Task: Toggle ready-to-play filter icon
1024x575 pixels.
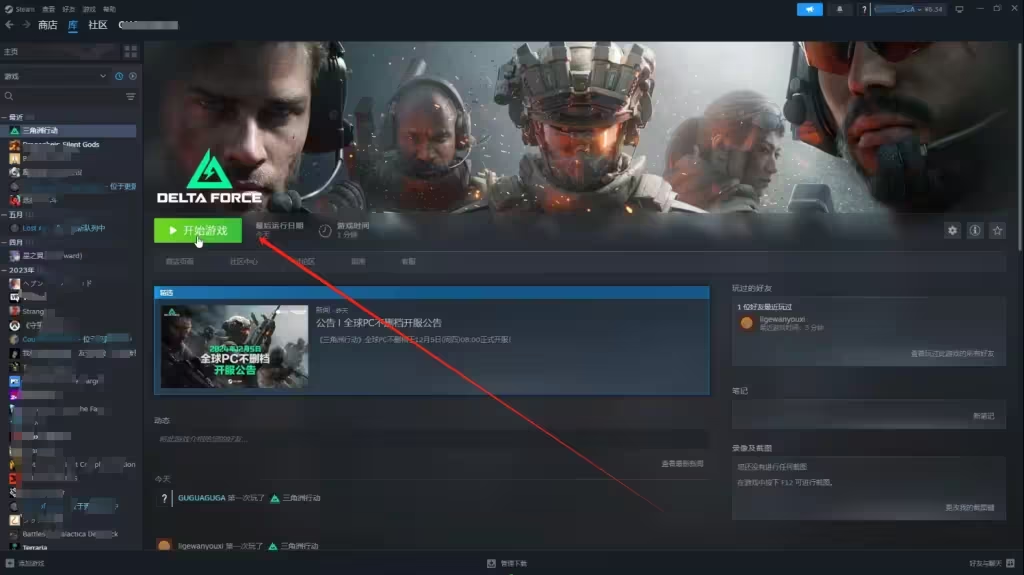Action: pos(133,76)
